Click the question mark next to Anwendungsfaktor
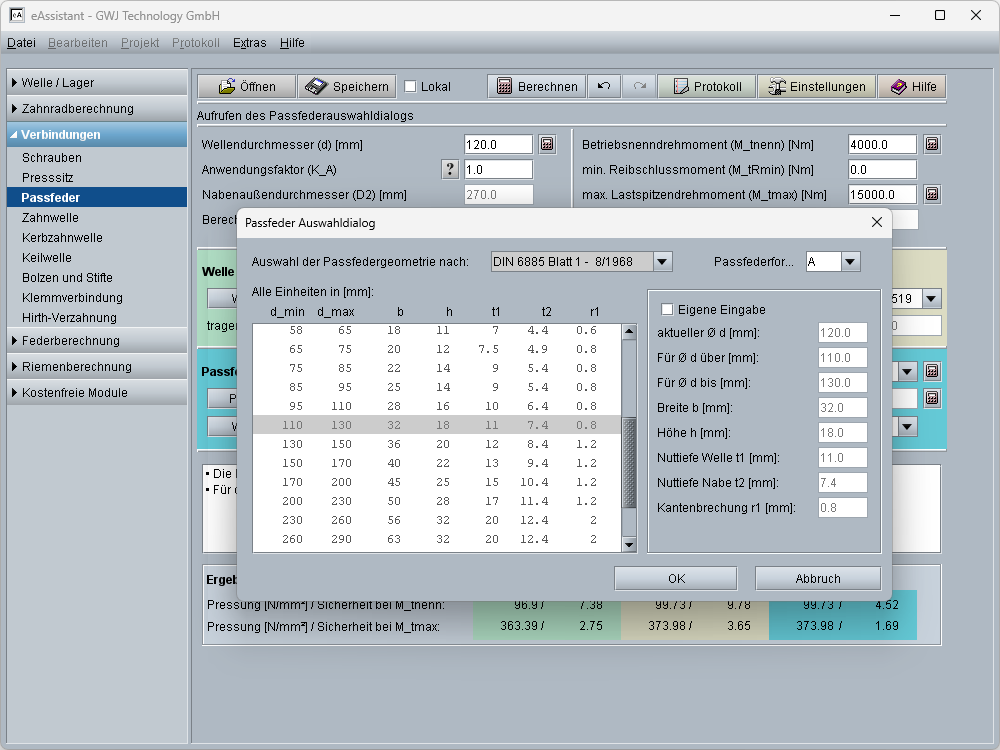Viewport: 1000px width, 750px height. tap(451, 169)
